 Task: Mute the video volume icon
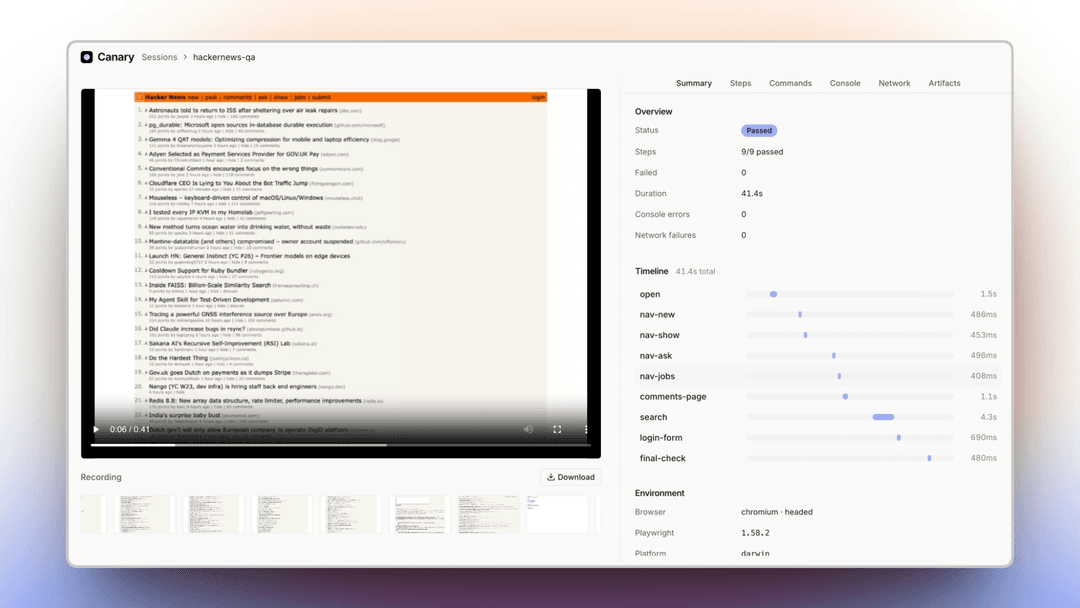[528, 429]
